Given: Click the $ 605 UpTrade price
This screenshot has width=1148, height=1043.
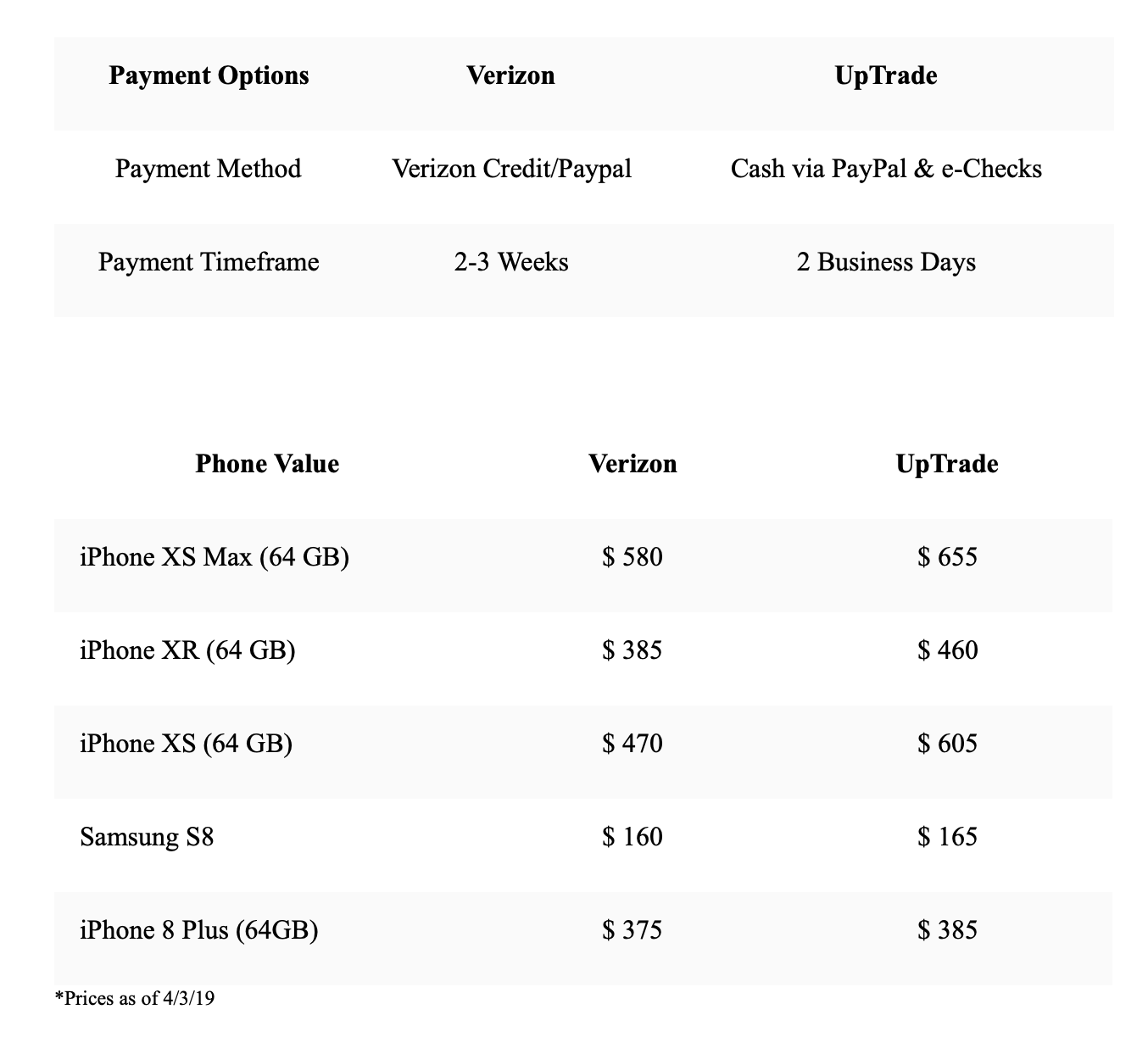Looking at the screenshot, I should click(x=947, y=744).
